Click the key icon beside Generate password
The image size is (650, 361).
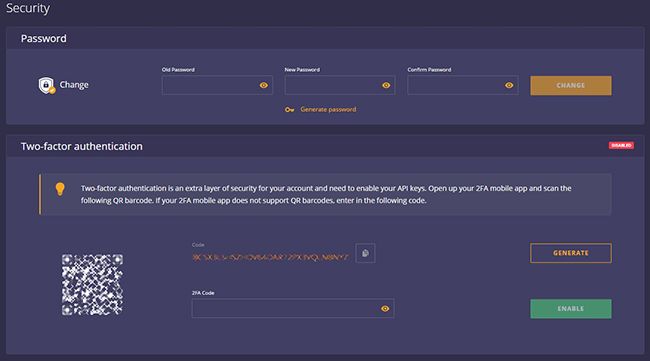click(x=289, y=110)
